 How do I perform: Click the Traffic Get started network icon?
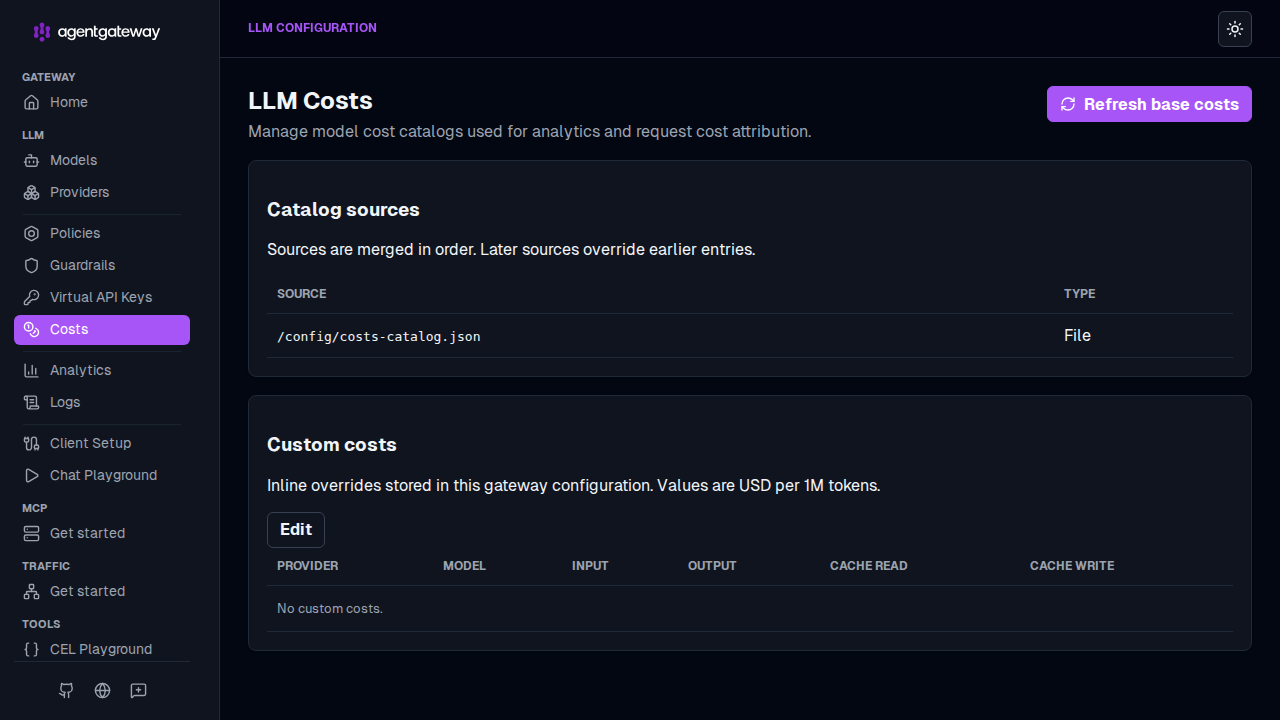(x=31, y=591)
